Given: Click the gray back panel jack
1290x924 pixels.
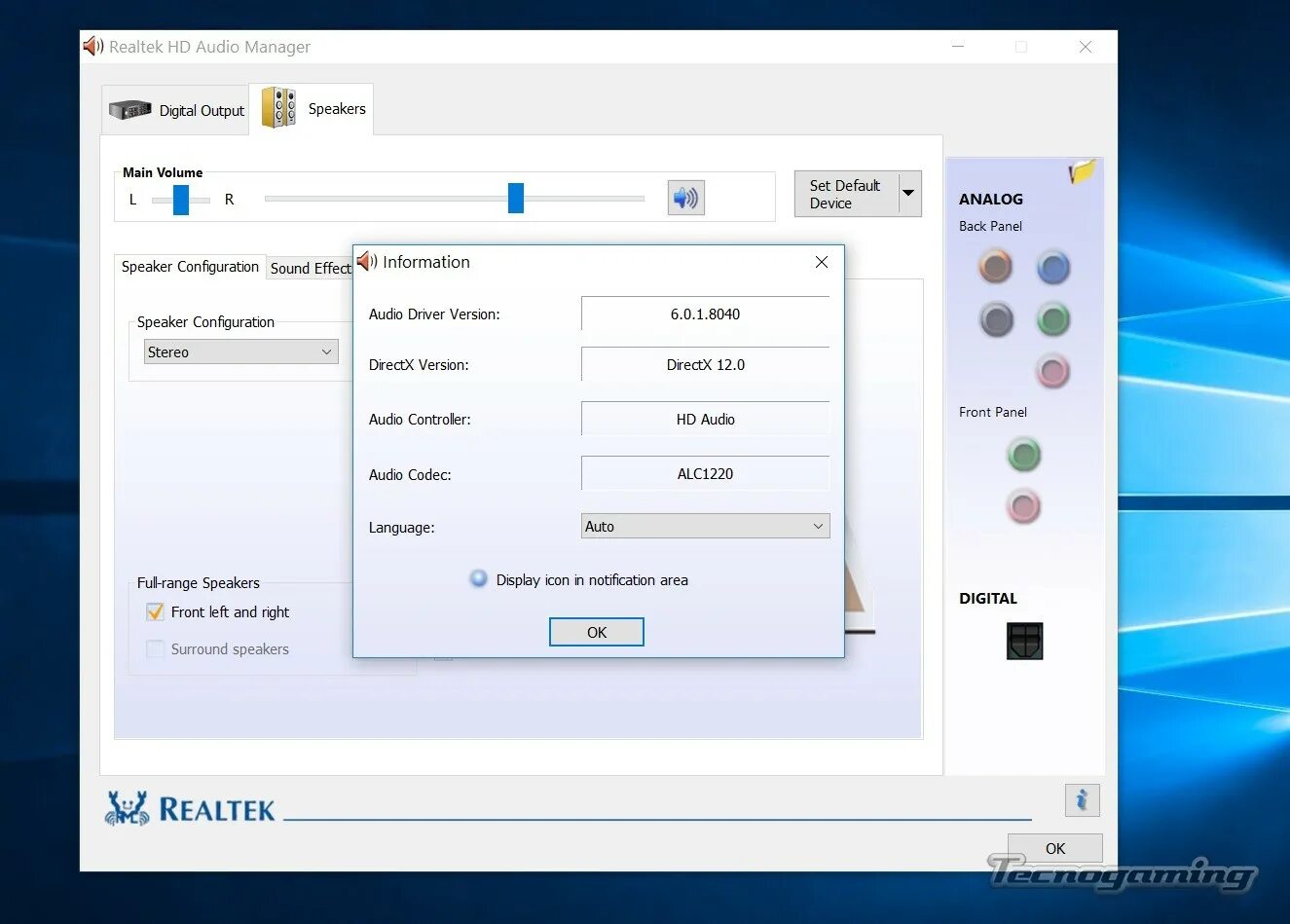Looking at the screenshot, I should point(995,318).
